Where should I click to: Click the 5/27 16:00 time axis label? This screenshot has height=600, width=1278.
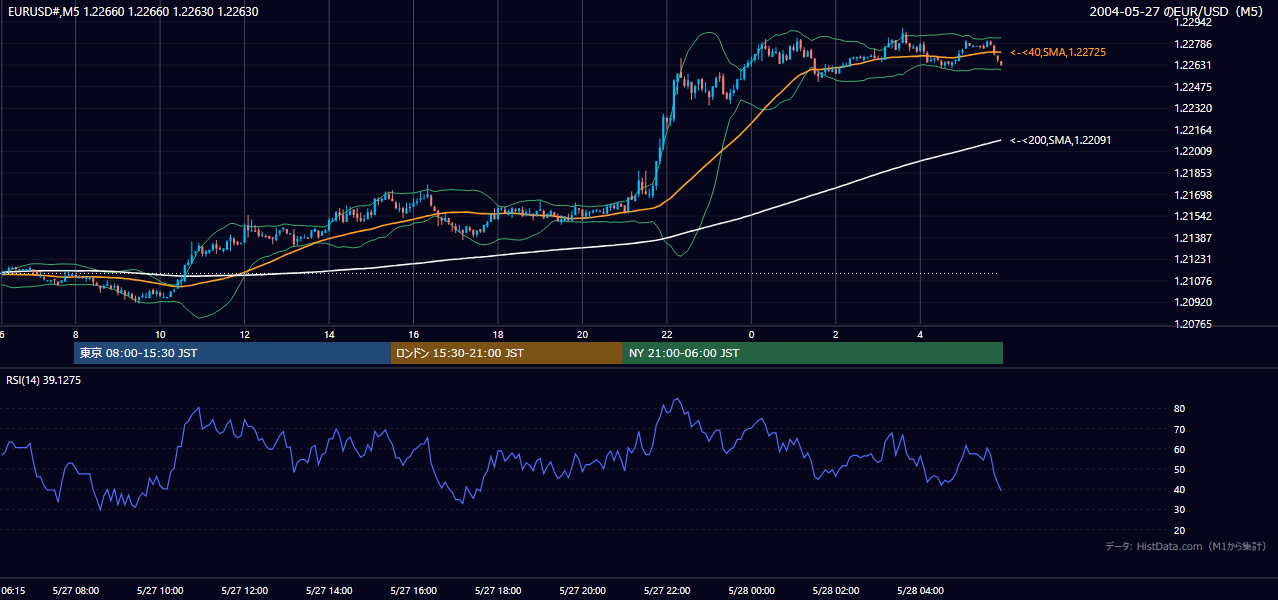point(413,591)
